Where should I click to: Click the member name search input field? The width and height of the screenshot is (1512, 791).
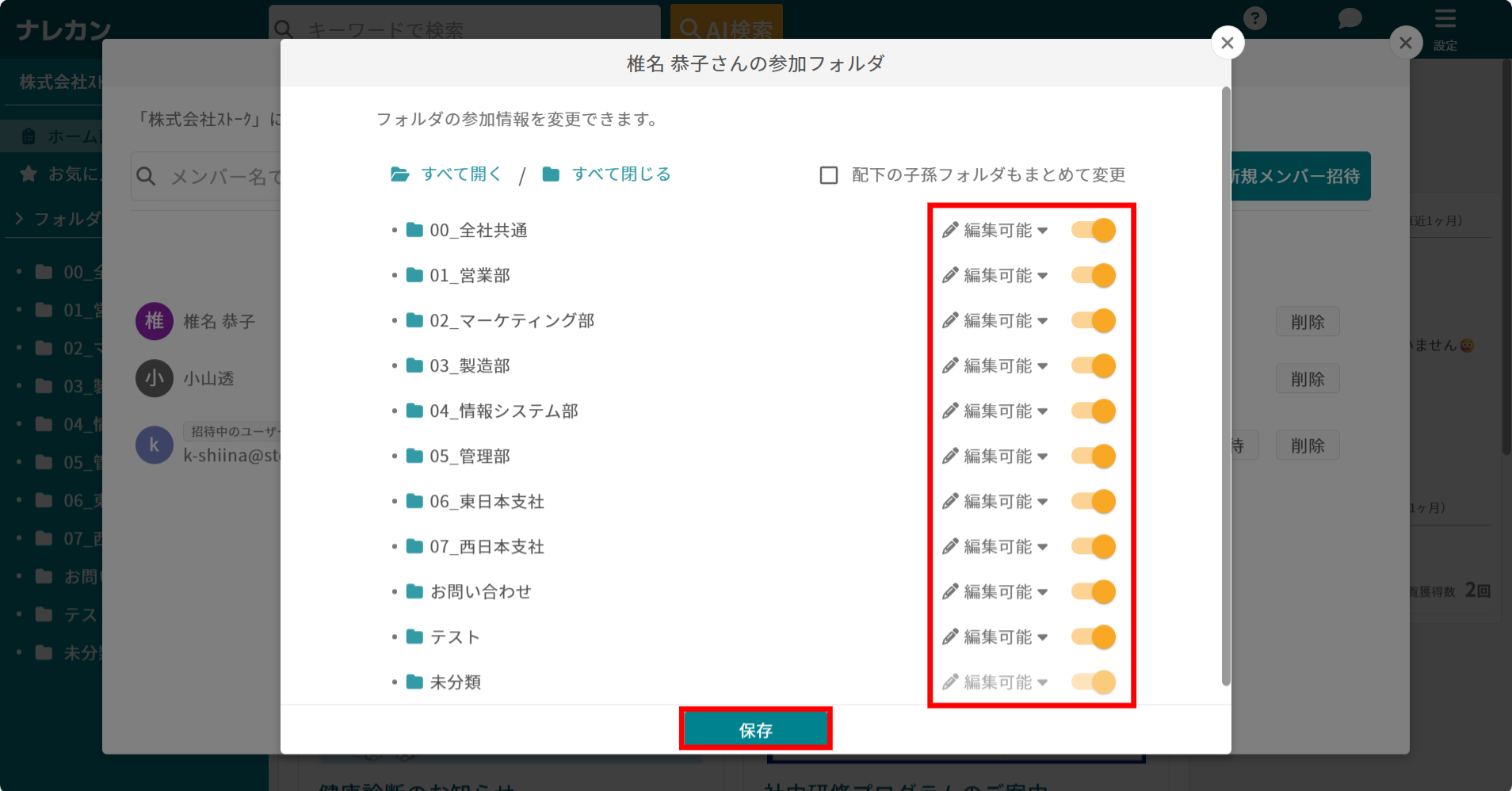222,176
